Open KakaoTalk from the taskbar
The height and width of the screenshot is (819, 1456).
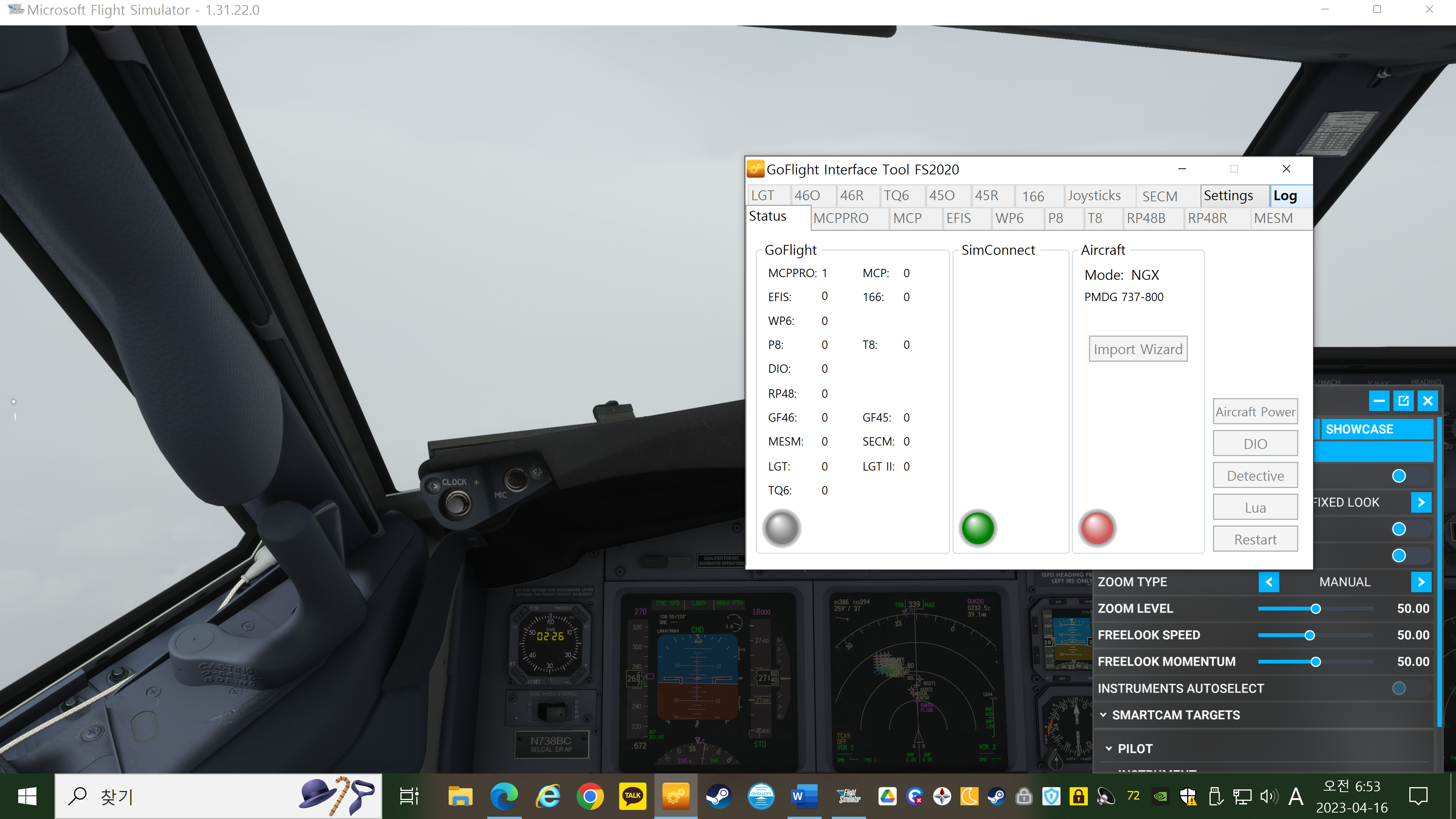pyautogui.click(x=632, y=796)
